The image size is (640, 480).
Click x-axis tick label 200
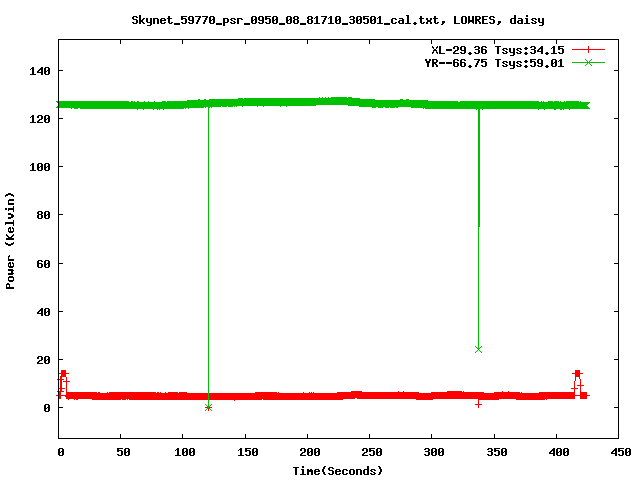point(309,452)
